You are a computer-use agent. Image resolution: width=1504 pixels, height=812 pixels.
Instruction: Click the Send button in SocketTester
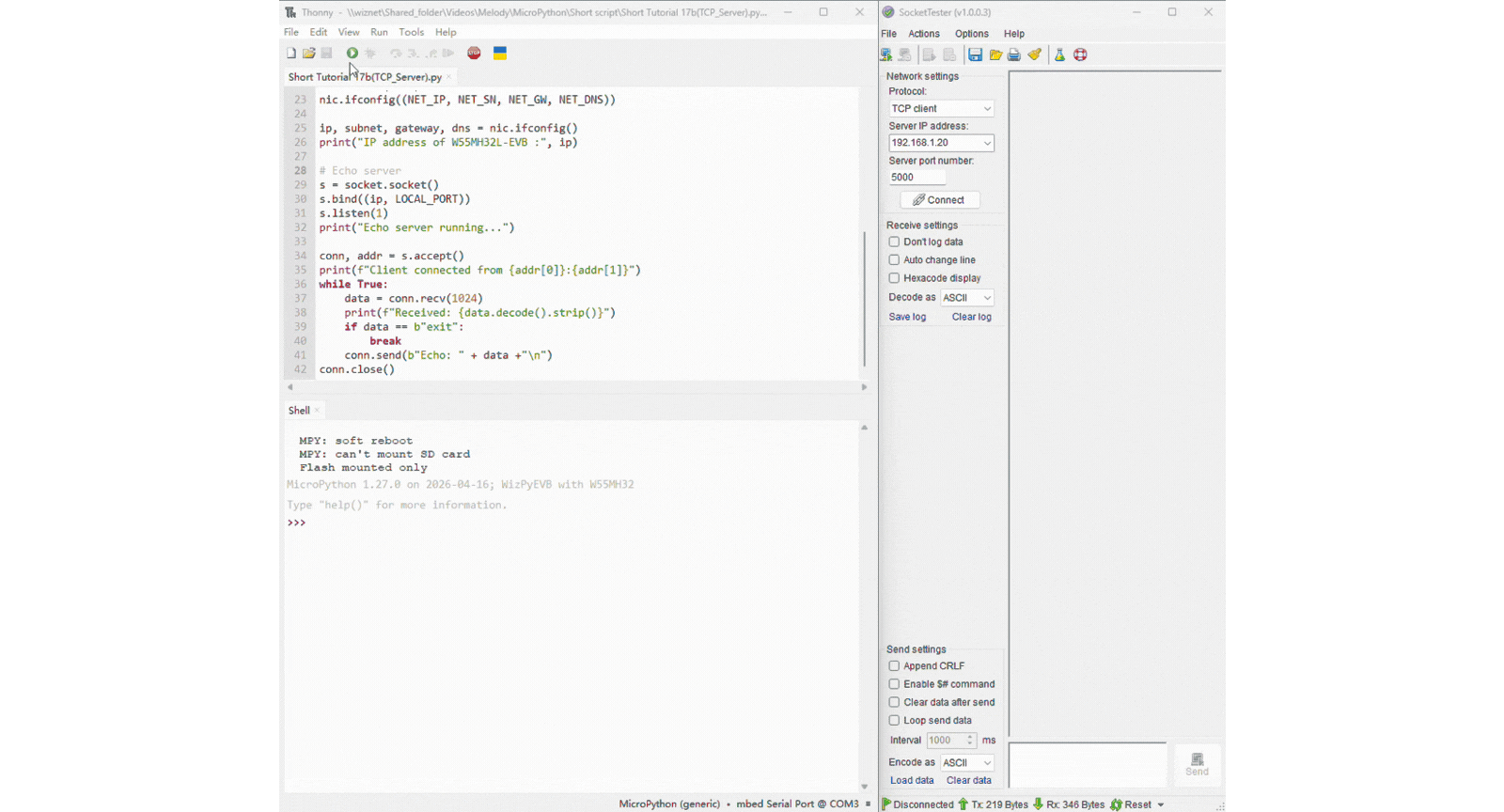tap(1197, 764)
